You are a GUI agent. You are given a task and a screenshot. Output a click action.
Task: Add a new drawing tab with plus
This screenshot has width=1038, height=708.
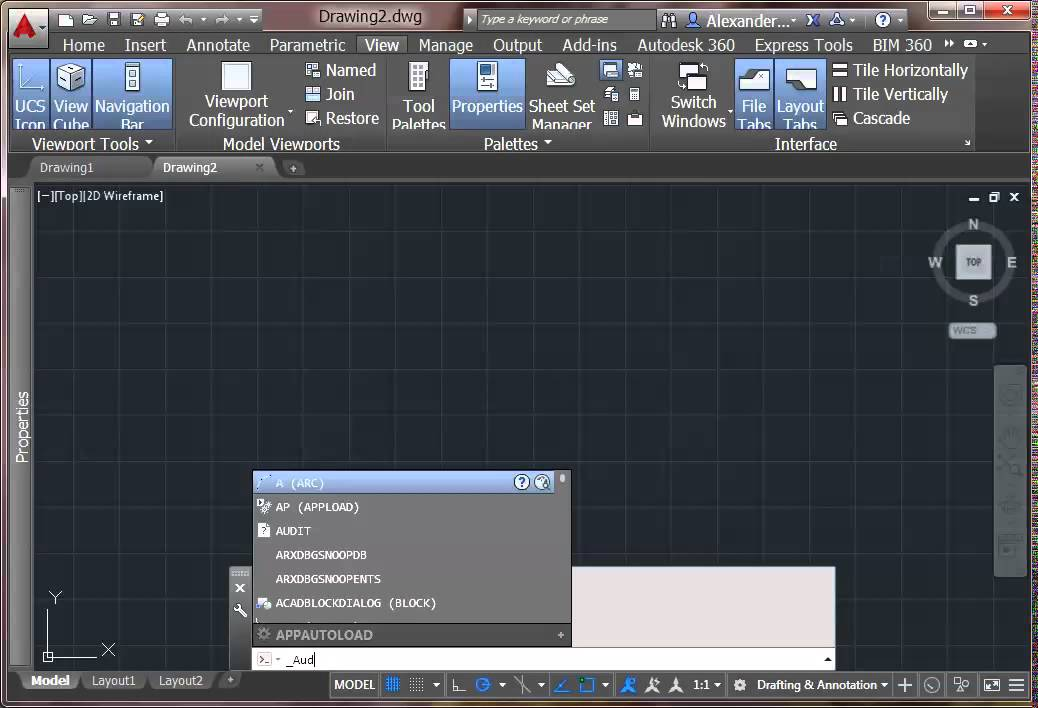click(x=293, y=168)
